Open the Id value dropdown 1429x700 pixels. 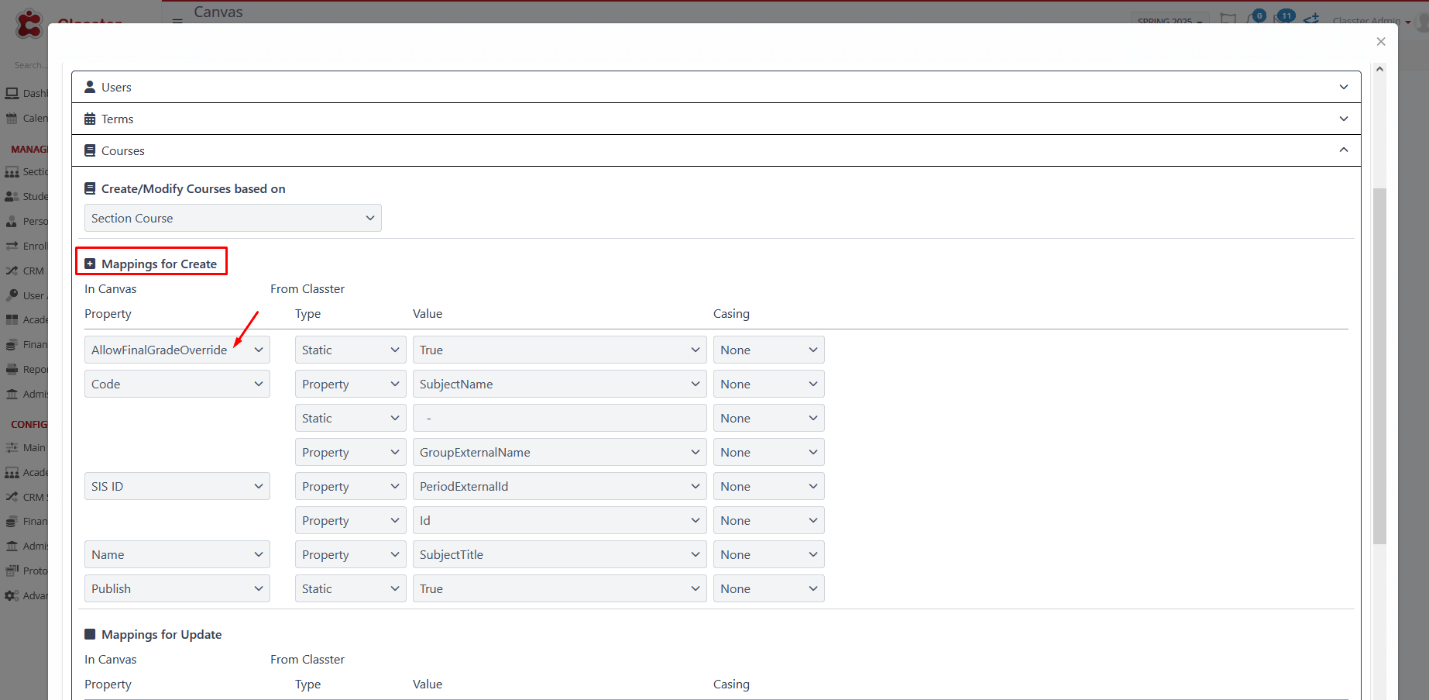[x=560, y=521]
